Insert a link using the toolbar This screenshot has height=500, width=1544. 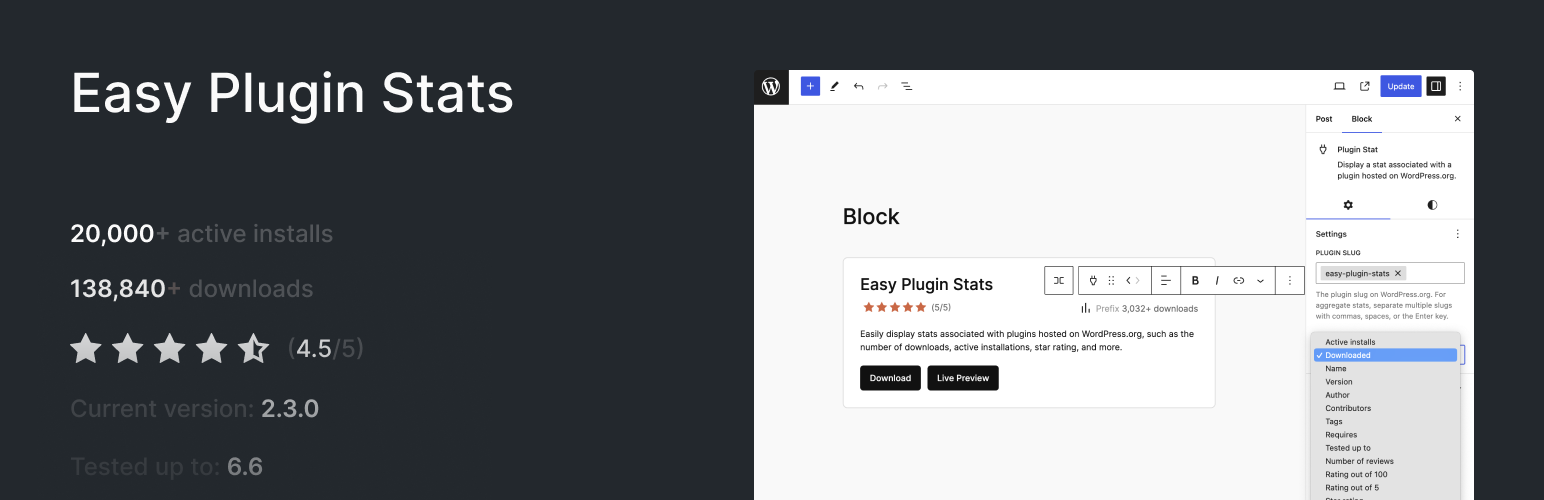click(x=1239, y=281)
